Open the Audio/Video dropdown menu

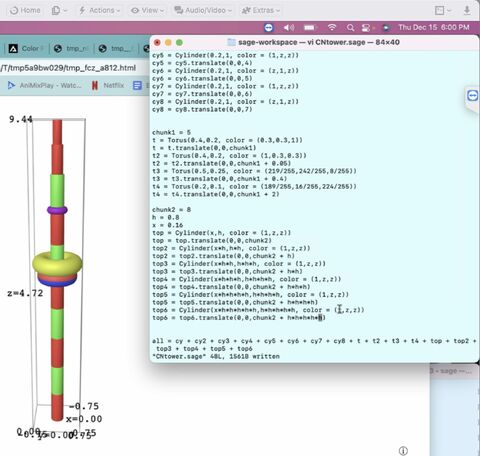(203, 10)
